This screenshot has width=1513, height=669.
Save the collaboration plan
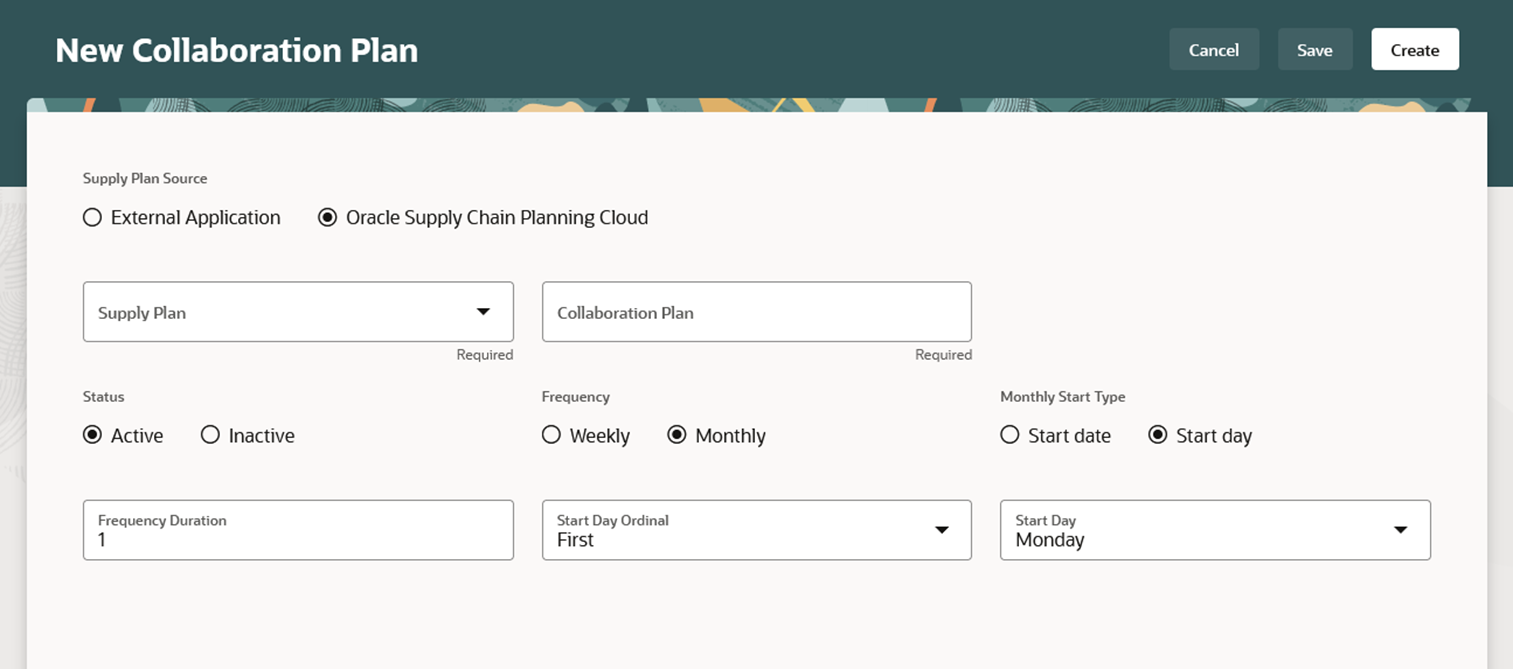tap(1315, 49)
